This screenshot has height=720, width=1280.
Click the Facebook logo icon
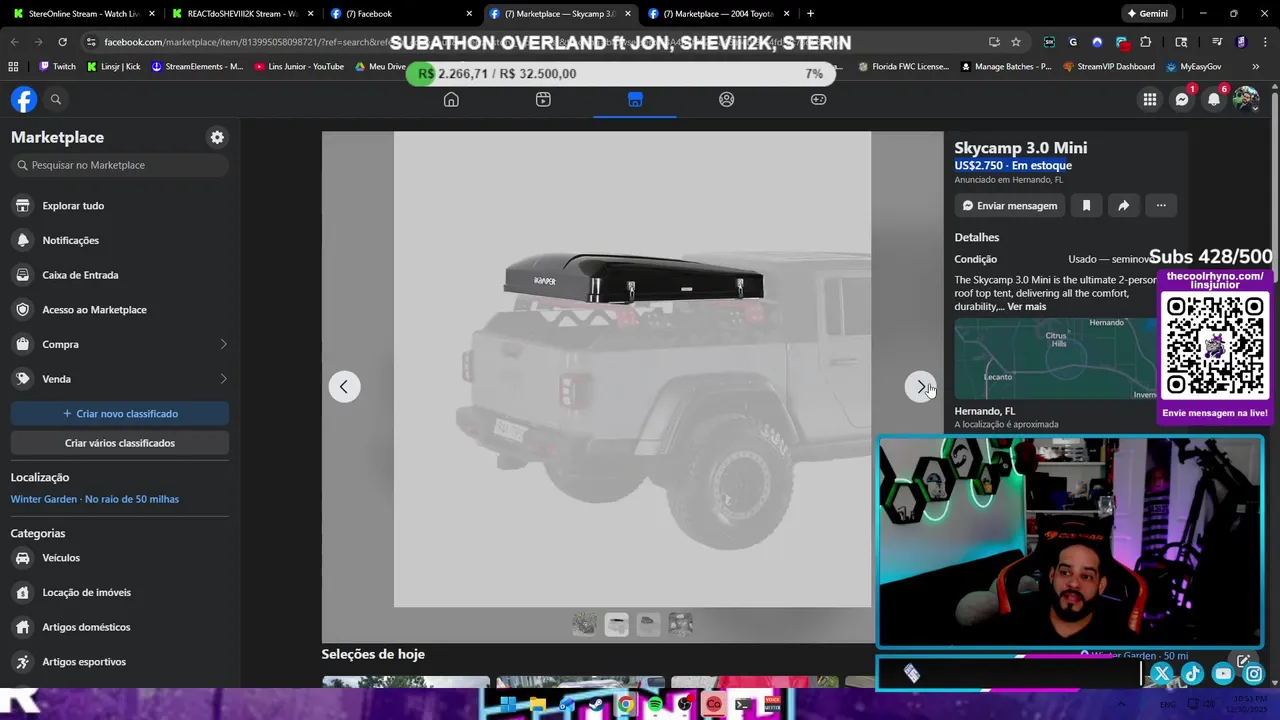24,99
